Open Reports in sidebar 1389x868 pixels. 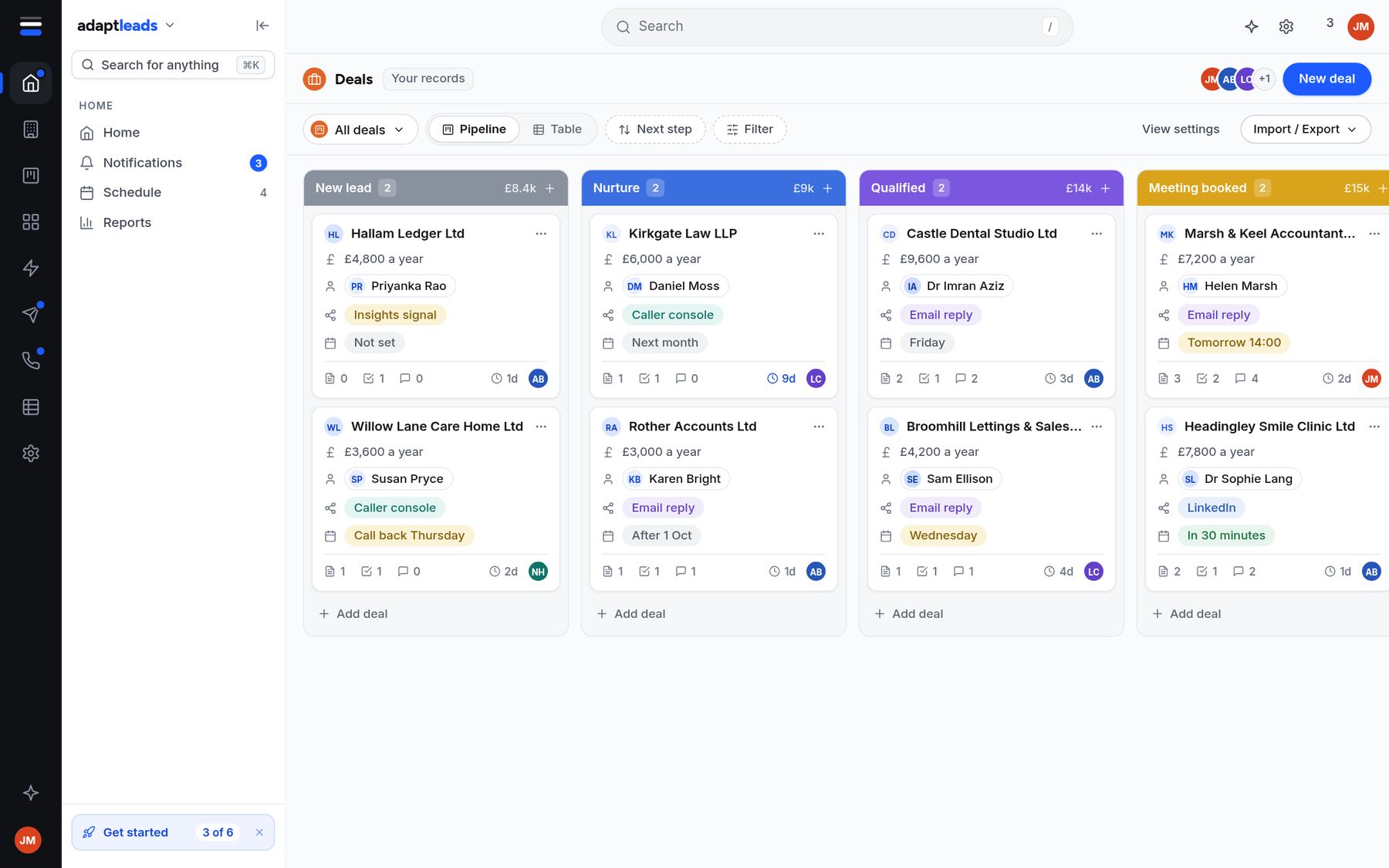pos(173,223)
